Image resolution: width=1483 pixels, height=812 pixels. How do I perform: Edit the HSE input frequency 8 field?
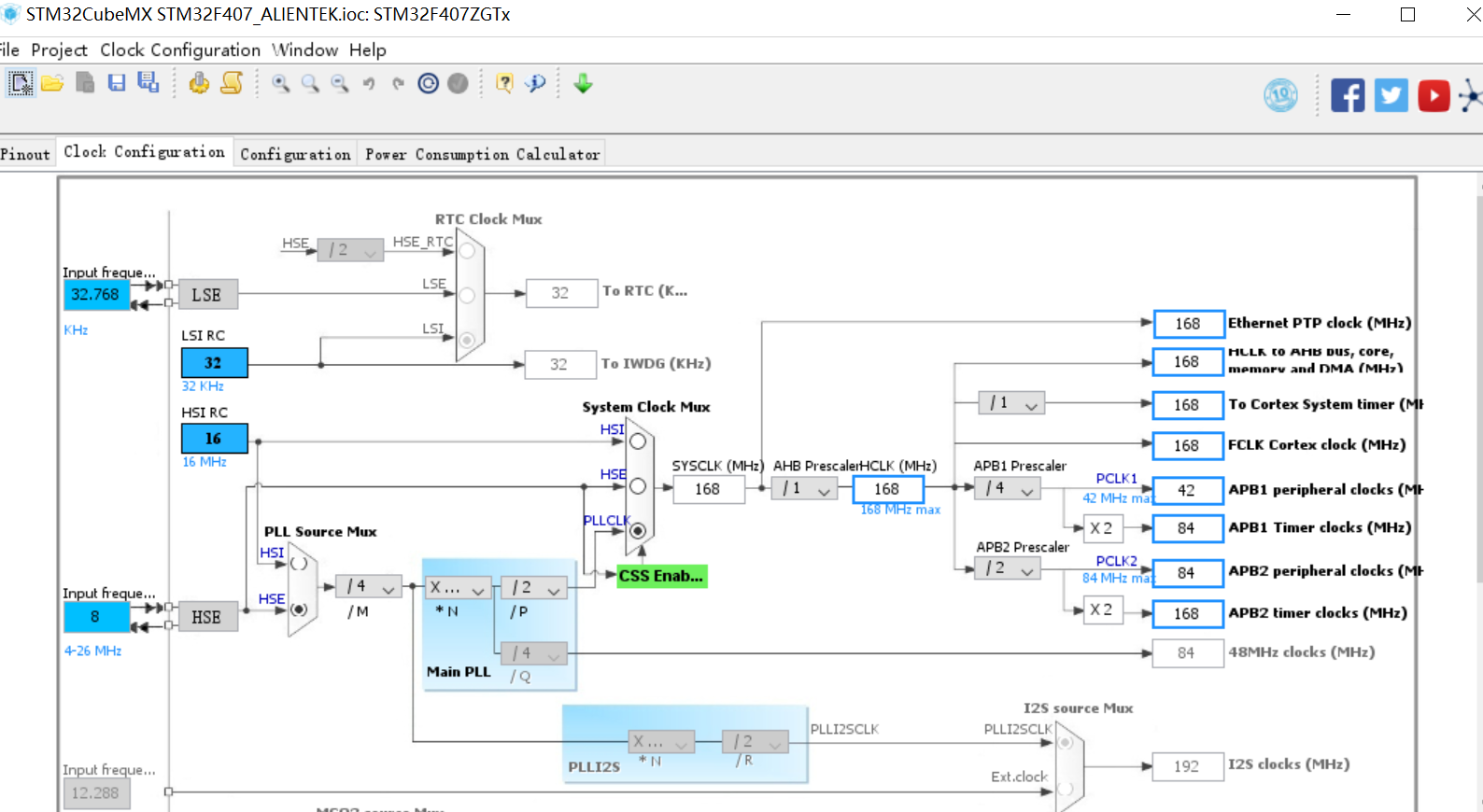pos(96,617)
